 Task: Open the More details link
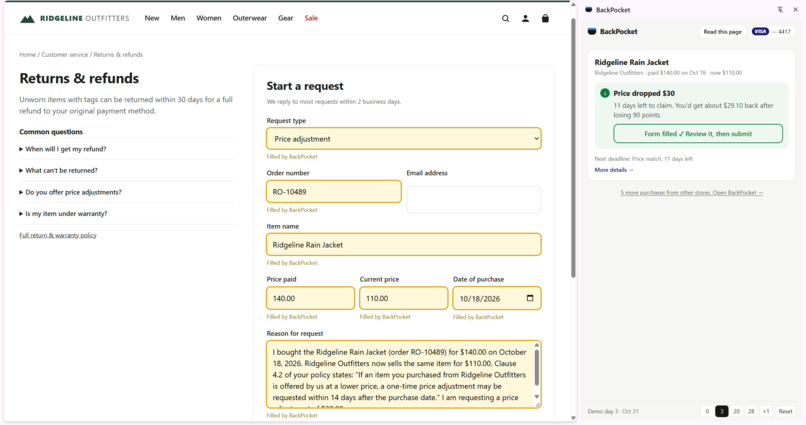point(614,170)
